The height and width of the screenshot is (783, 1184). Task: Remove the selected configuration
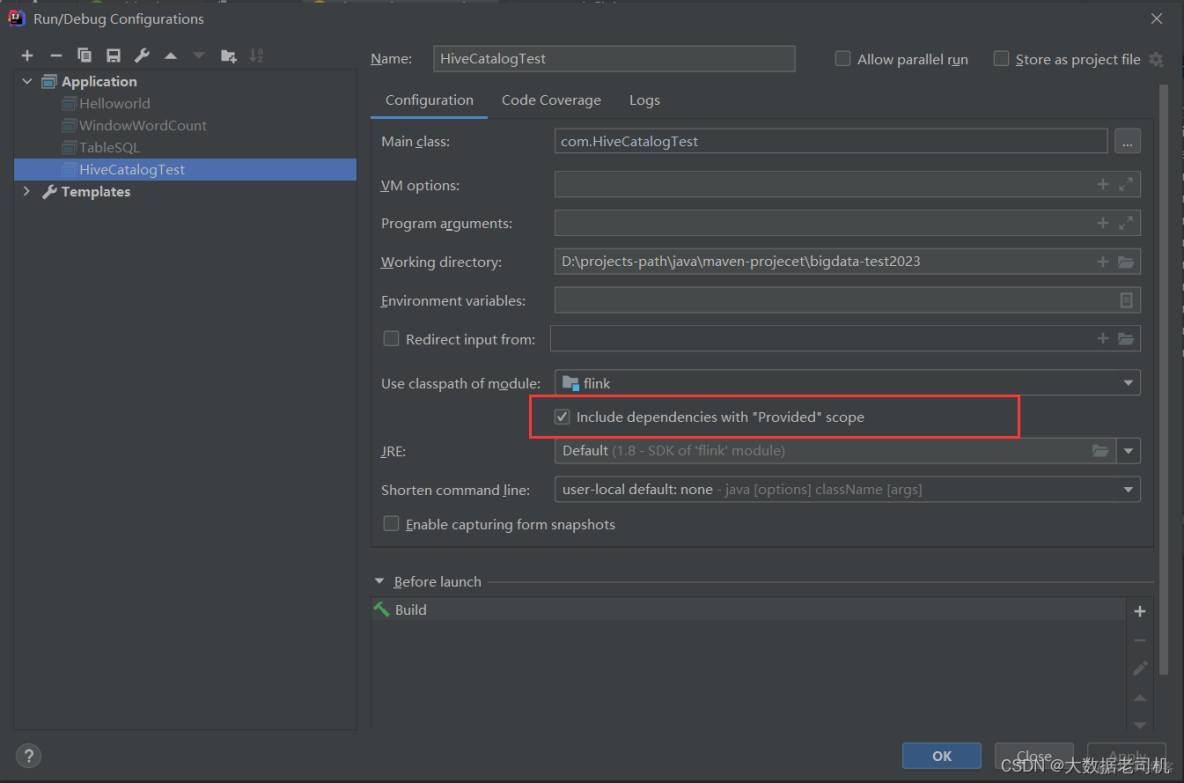(56, 55)
